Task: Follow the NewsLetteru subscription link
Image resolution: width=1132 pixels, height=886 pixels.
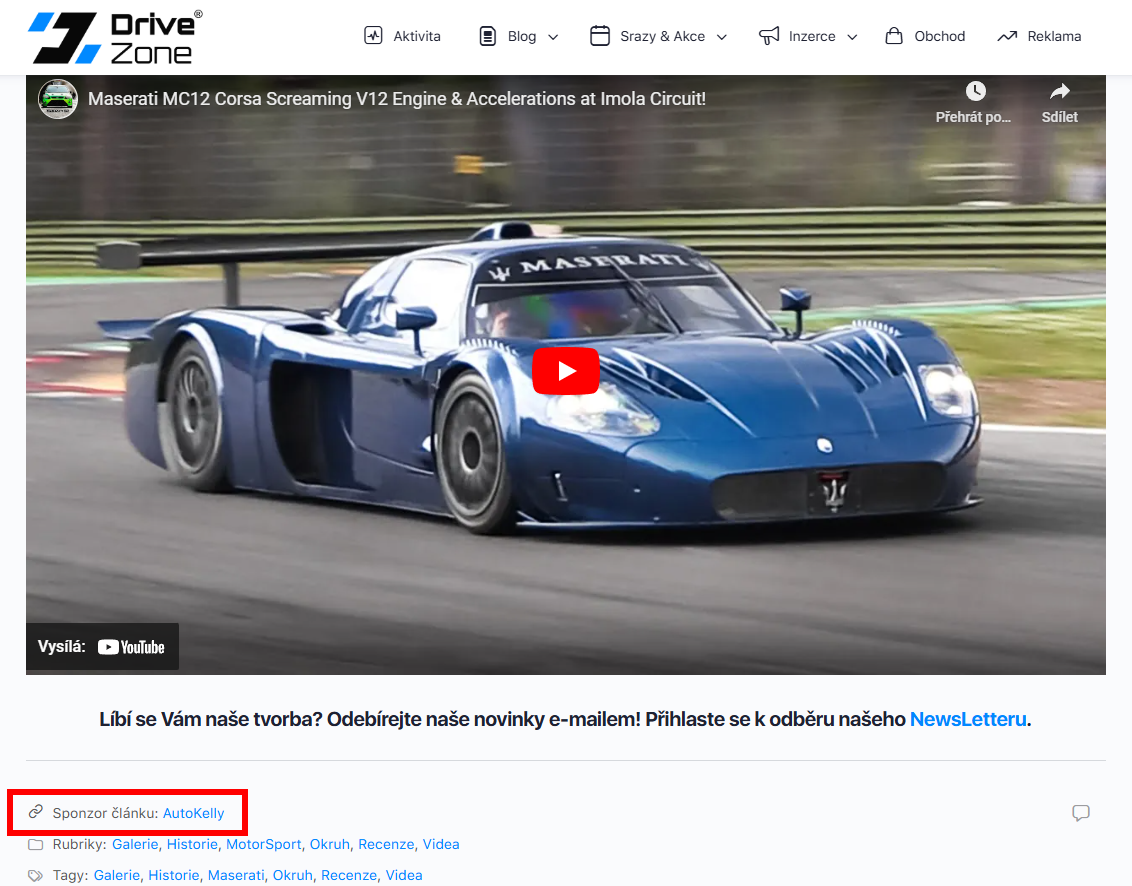Action: (968, 719)
